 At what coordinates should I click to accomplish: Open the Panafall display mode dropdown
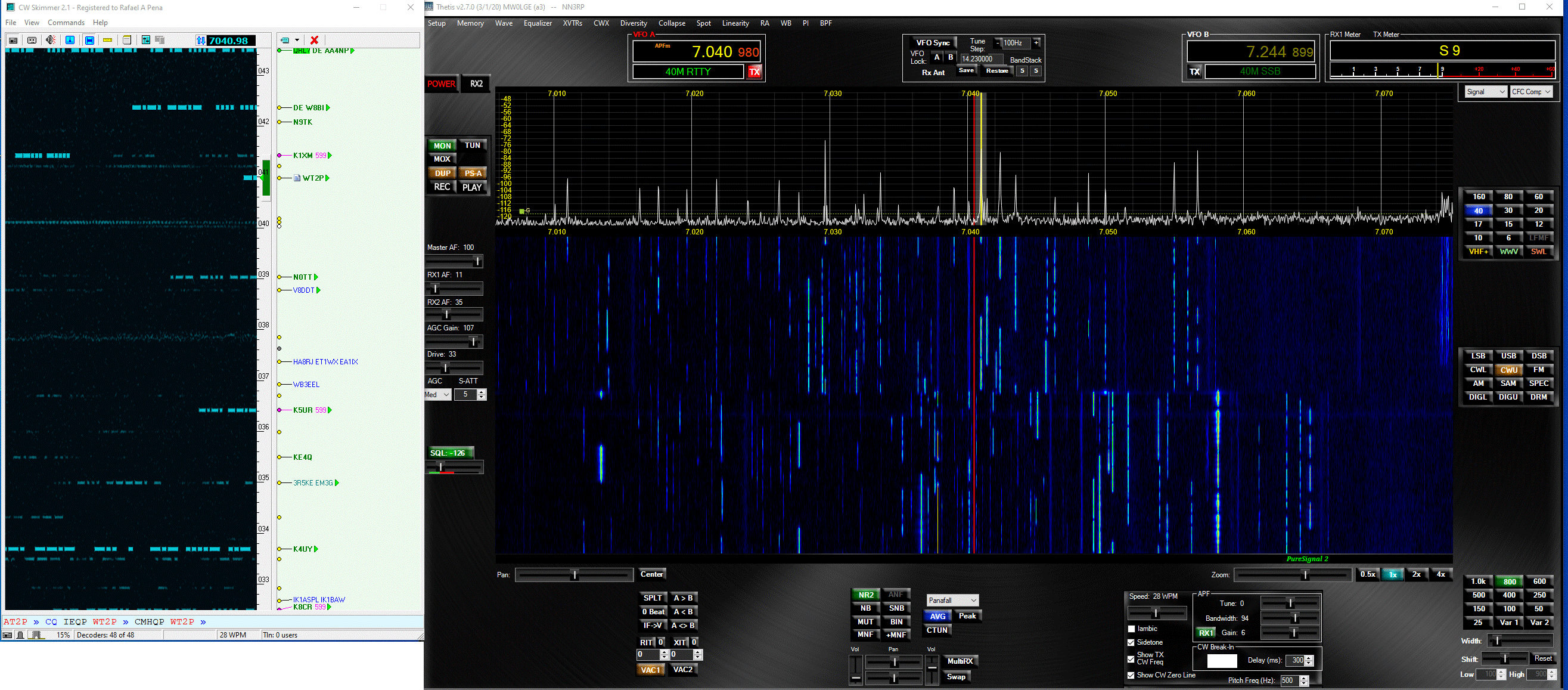(952, 601)
